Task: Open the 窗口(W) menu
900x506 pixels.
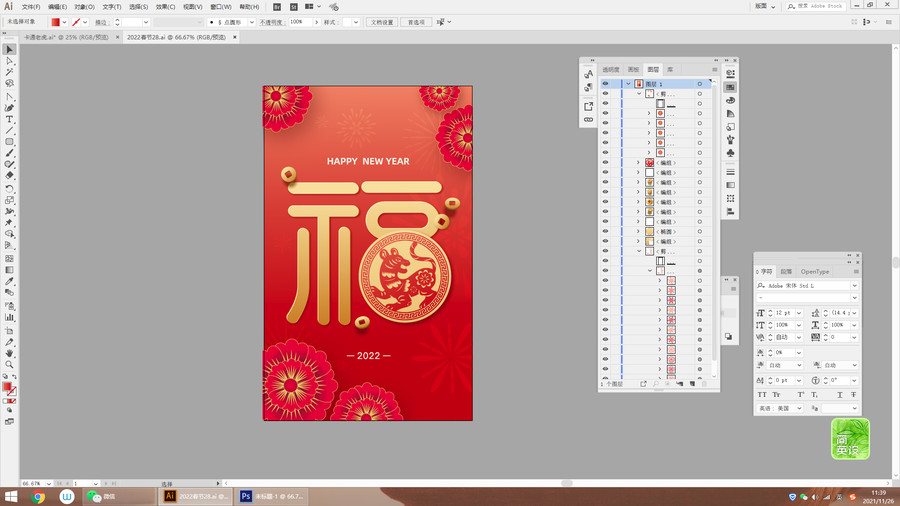Action: pyautogui.click(x=220, y=7)
